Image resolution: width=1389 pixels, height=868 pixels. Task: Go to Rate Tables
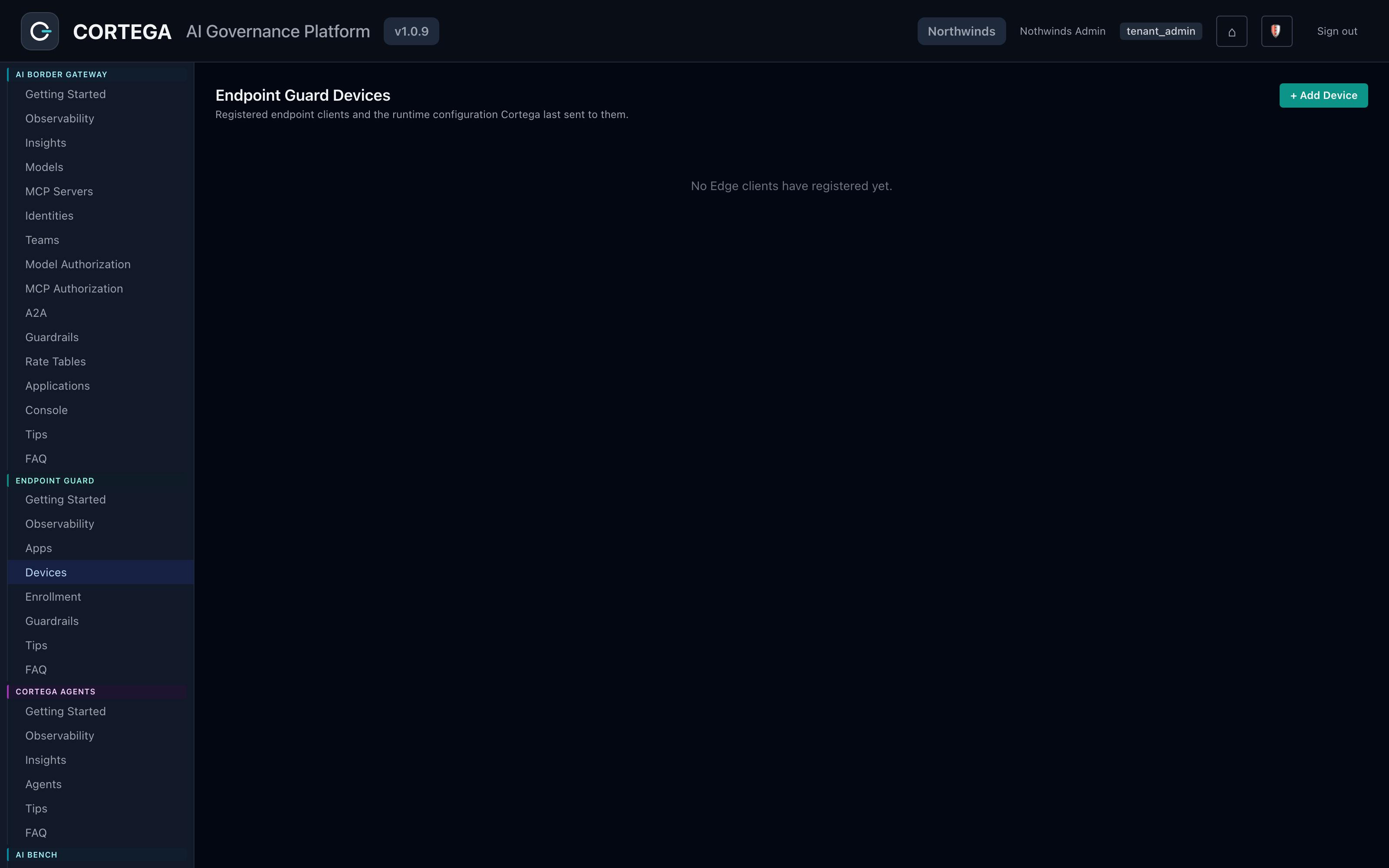tap(100, 362)
